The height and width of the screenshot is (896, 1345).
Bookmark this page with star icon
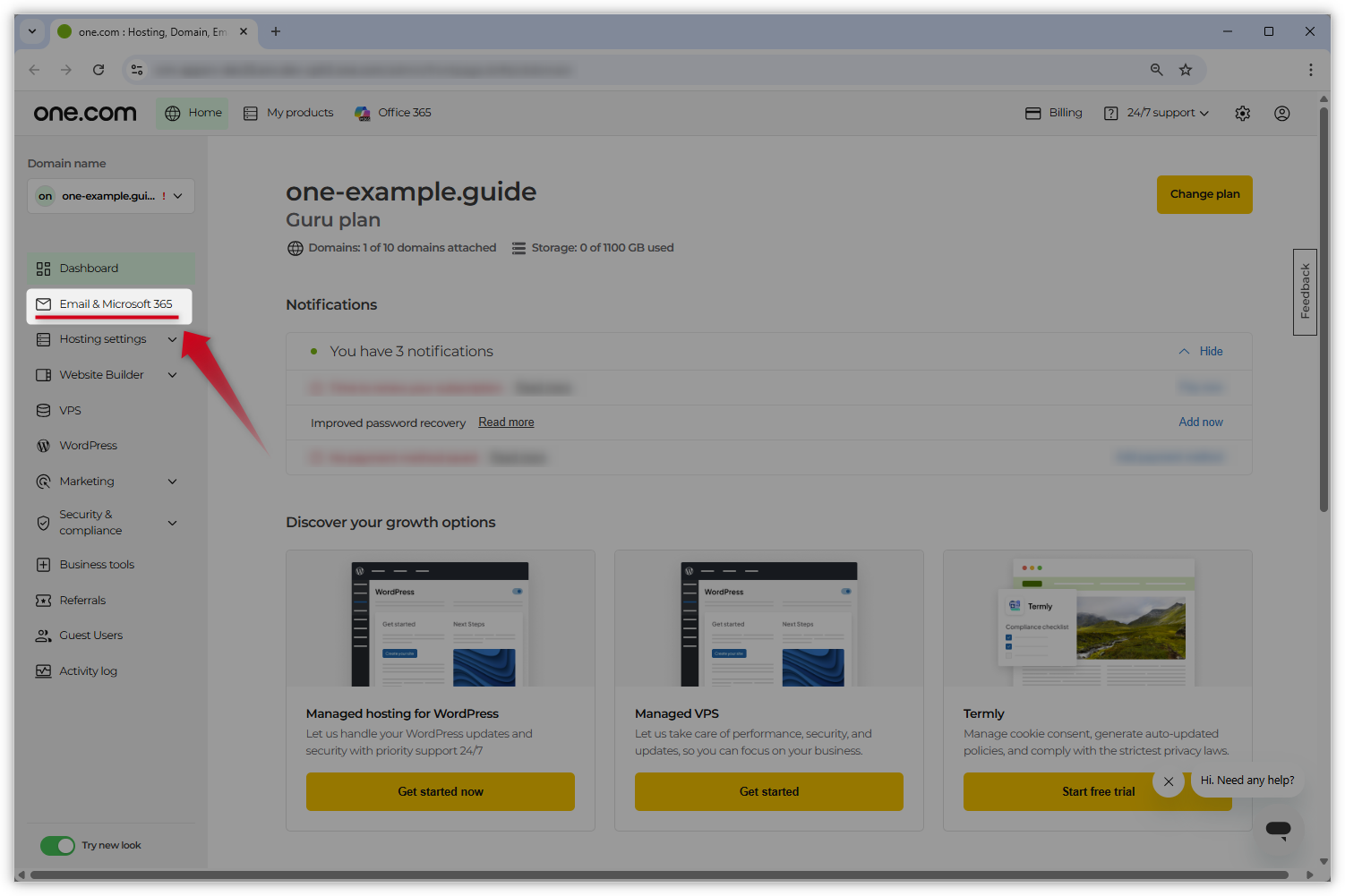[x=1186, y=70]
